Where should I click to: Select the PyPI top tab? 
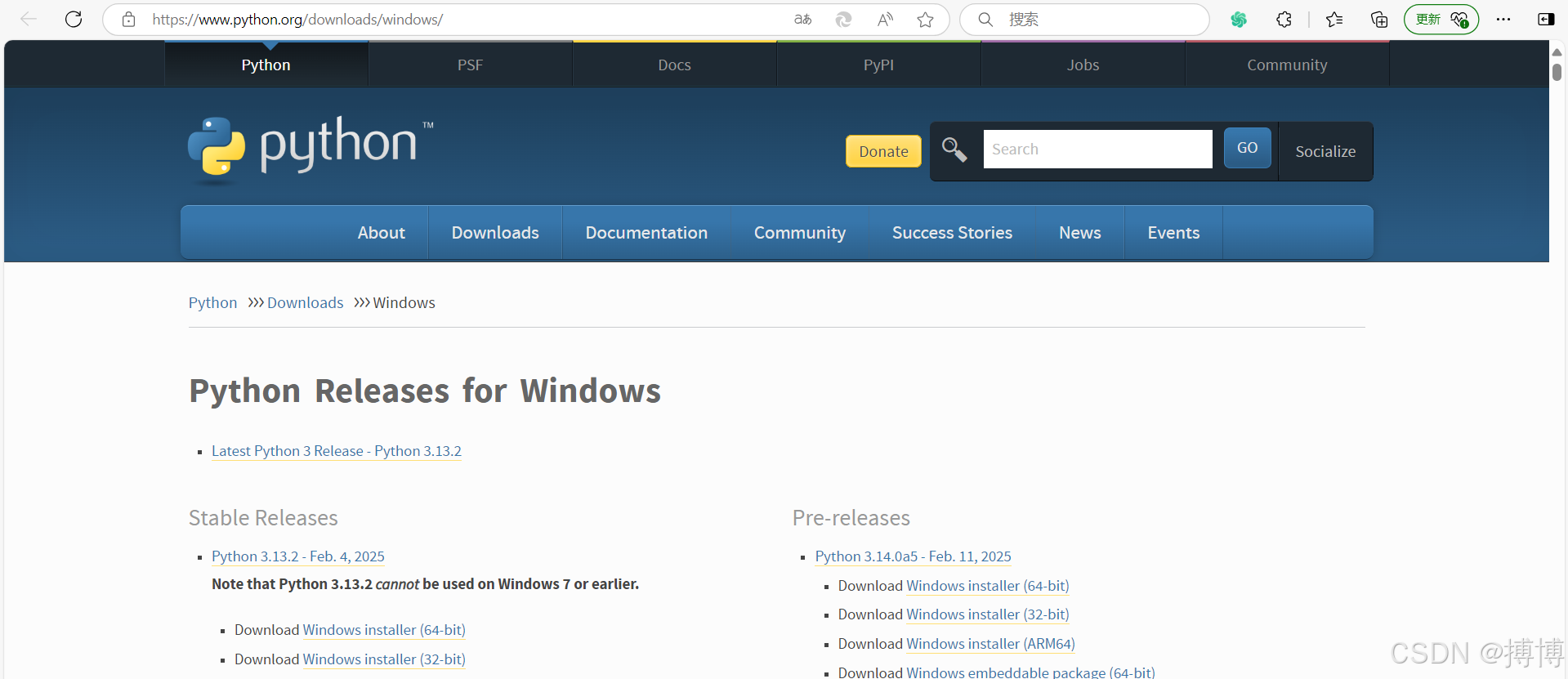[879, 65]
